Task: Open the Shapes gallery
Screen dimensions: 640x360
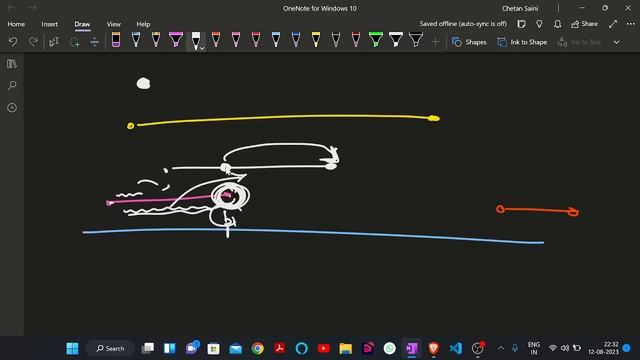Action: pos(469,42)
